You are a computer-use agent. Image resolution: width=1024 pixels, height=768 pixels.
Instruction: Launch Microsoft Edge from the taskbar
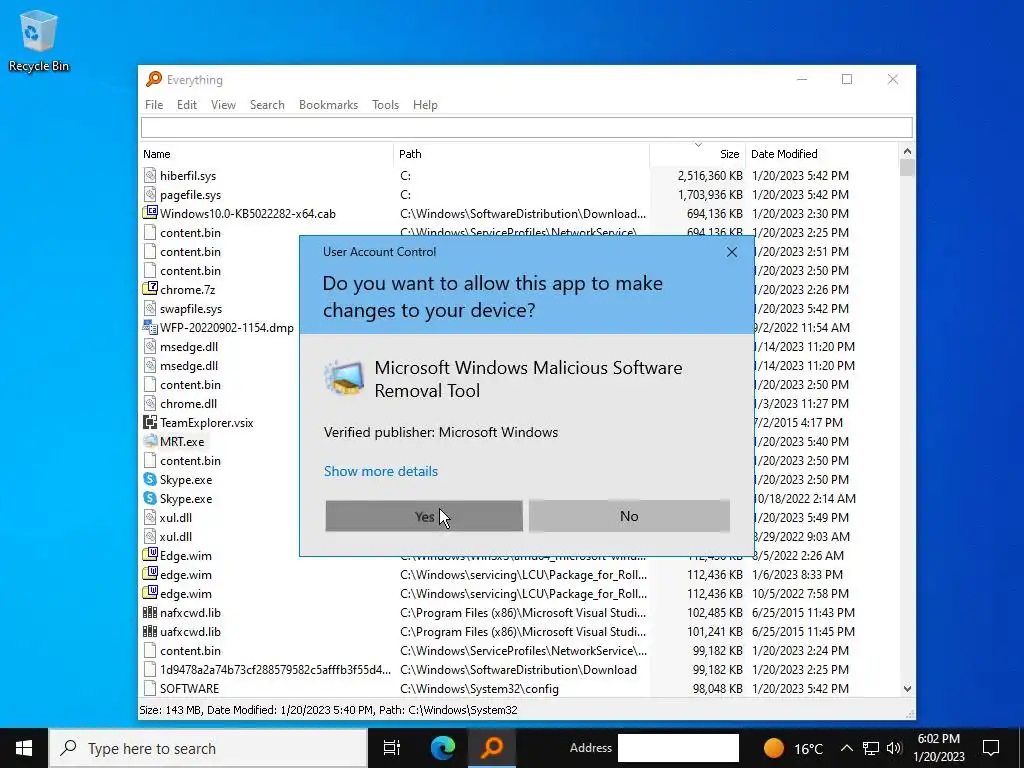pos(442,748)
